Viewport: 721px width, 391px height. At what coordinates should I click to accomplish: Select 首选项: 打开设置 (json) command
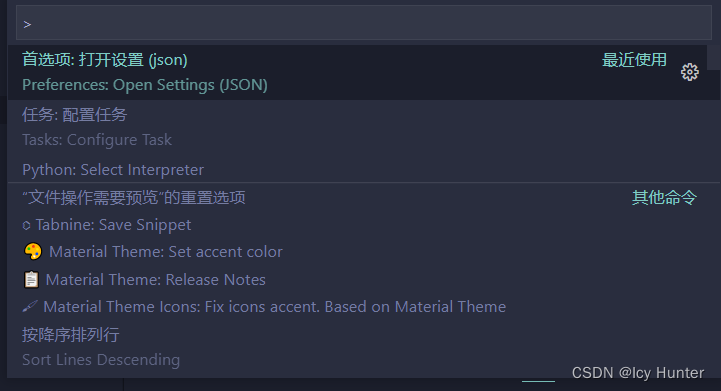[x=105, y=60]
